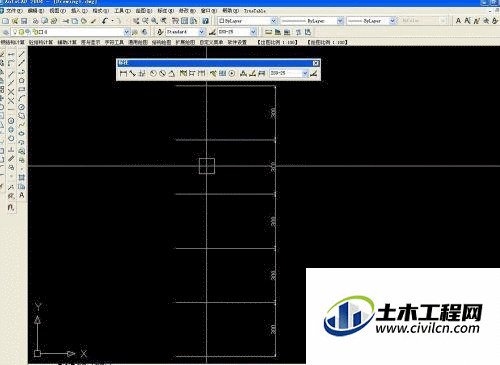500x365 pixels.
Task: Toggle the layer lock icon
Action: pyautogui.click(x=35, y=32)
